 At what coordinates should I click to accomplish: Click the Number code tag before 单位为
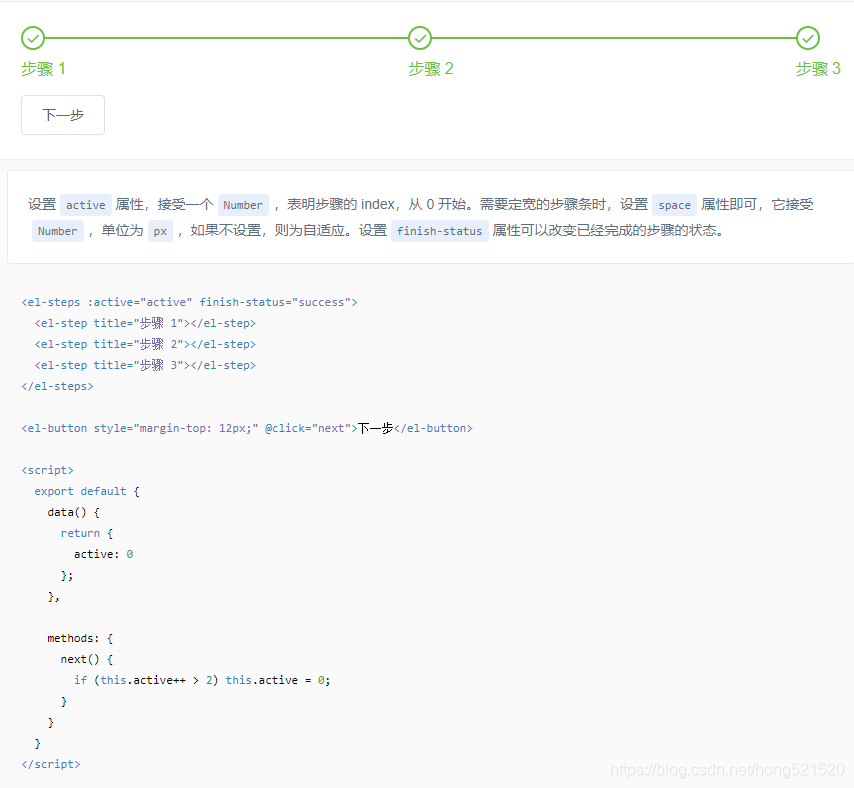pyautogui.click(x=58, y=231)
